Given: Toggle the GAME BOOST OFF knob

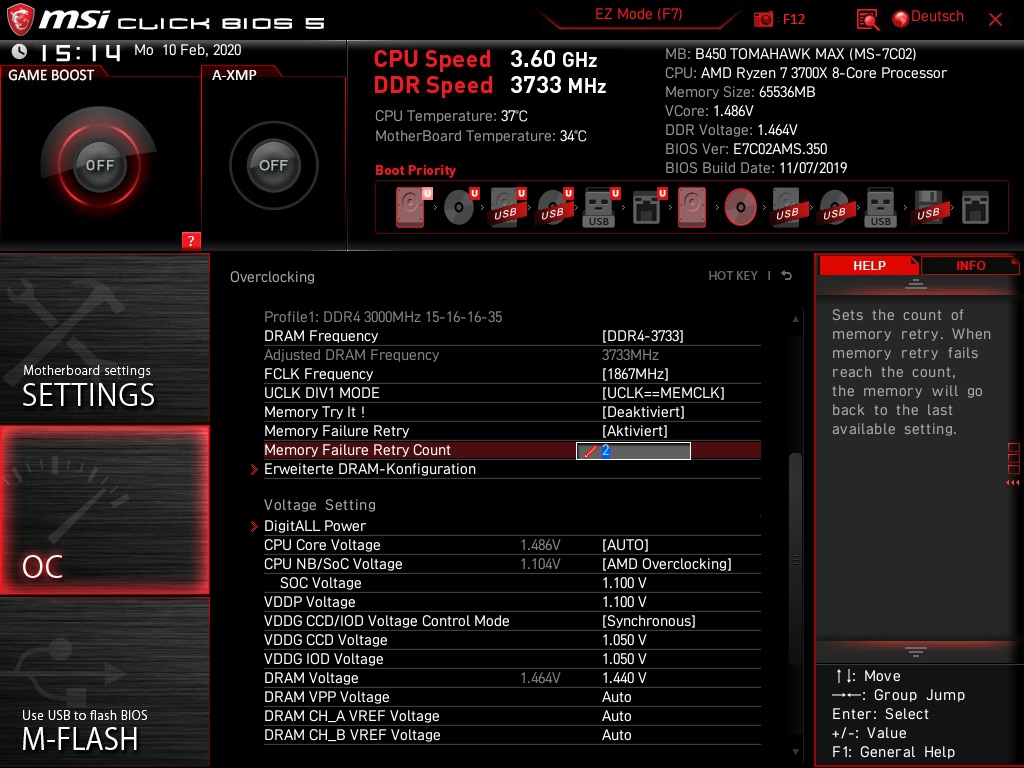Looking at the screenshot, I should click(100, 165).
